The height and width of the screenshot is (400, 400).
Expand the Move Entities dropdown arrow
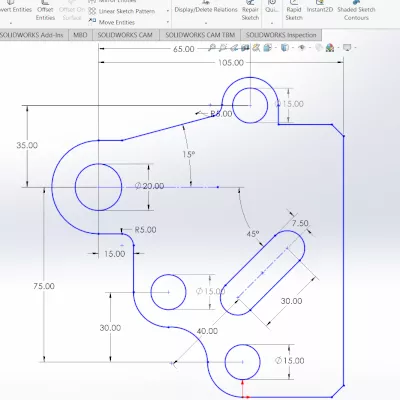(x=167, y=22)
